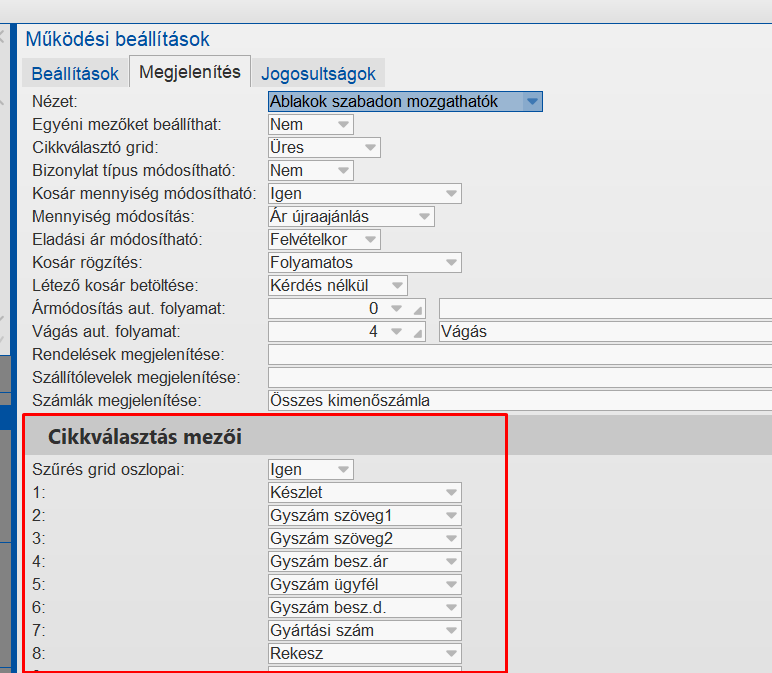The width and height of the screenshot is (772, 673).
Task: Click the Vágás description text field
Action: point(605,331)
